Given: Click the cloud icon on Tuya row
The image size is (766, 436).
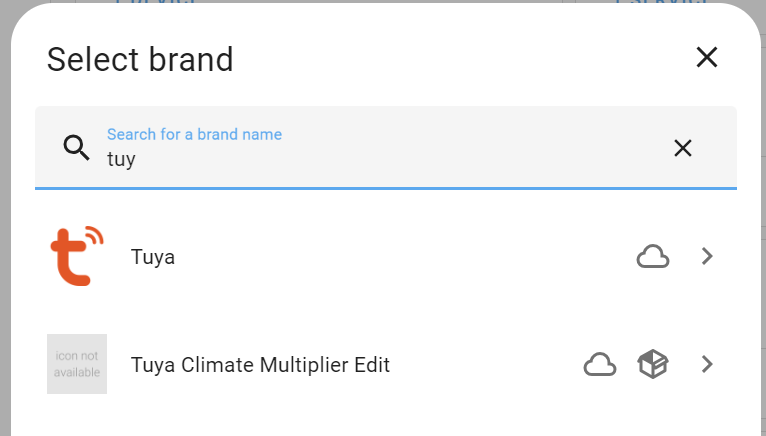Looking at the screenshot, I should coord(653,257).
